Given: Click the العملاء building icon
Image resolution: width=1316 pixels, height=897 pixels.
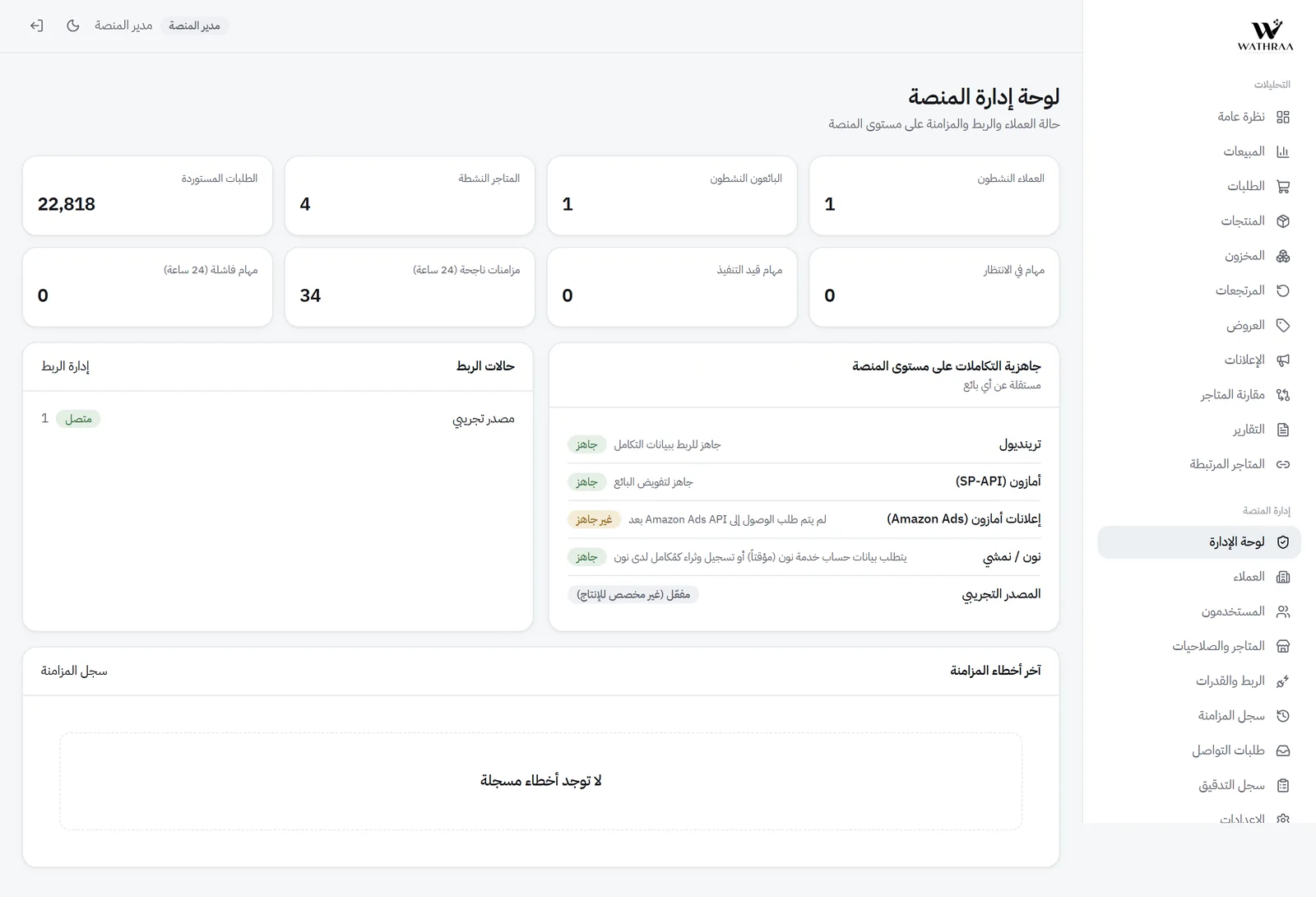Looking at the screenshot, I should 1283,577.
